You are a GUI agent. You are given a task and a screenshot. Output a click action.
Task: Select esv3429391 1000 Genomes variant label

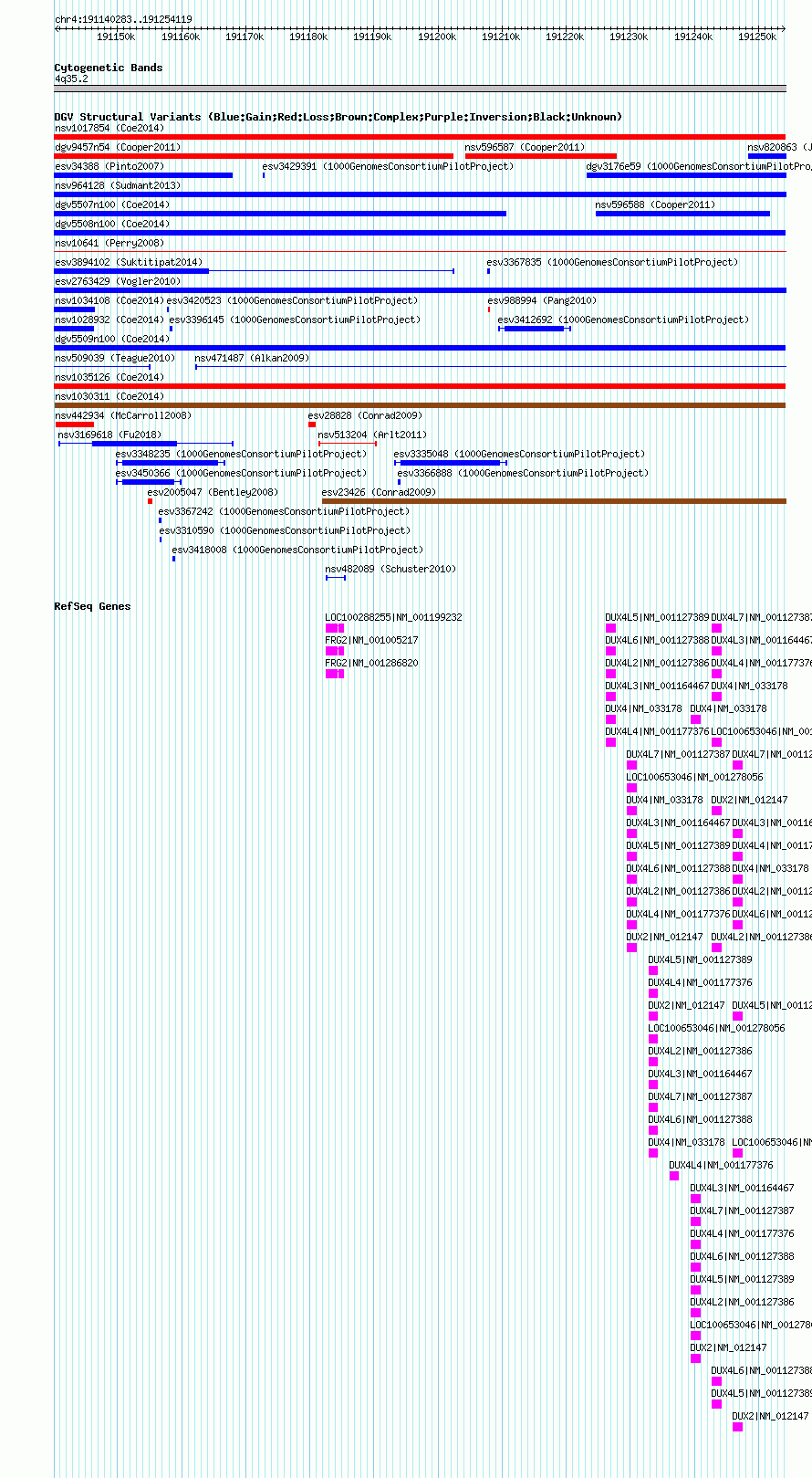[x=388, y=166]
